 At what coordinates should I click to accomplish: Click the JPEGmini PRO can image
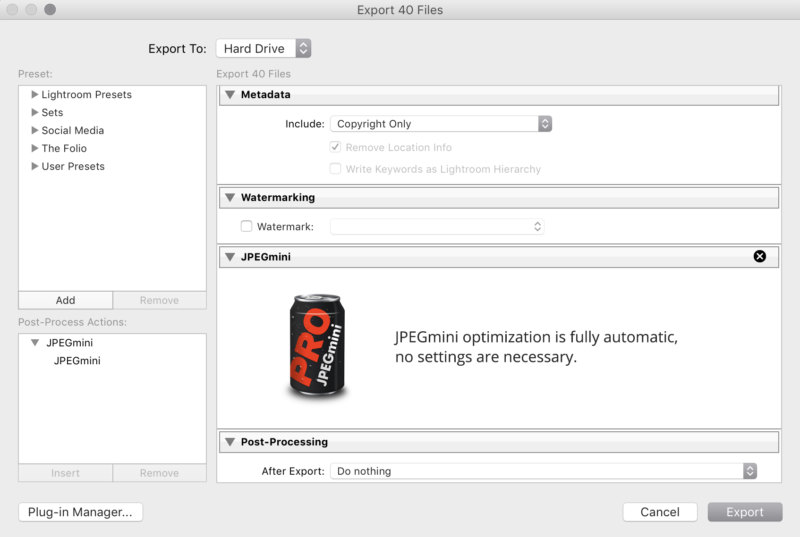click(x=317, y=345)
